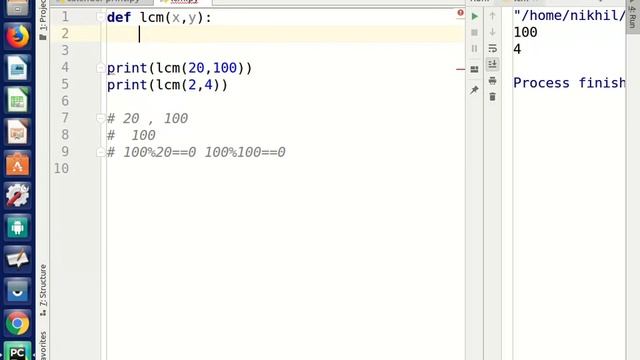Click Down the Stack Trace arrow

493,32
